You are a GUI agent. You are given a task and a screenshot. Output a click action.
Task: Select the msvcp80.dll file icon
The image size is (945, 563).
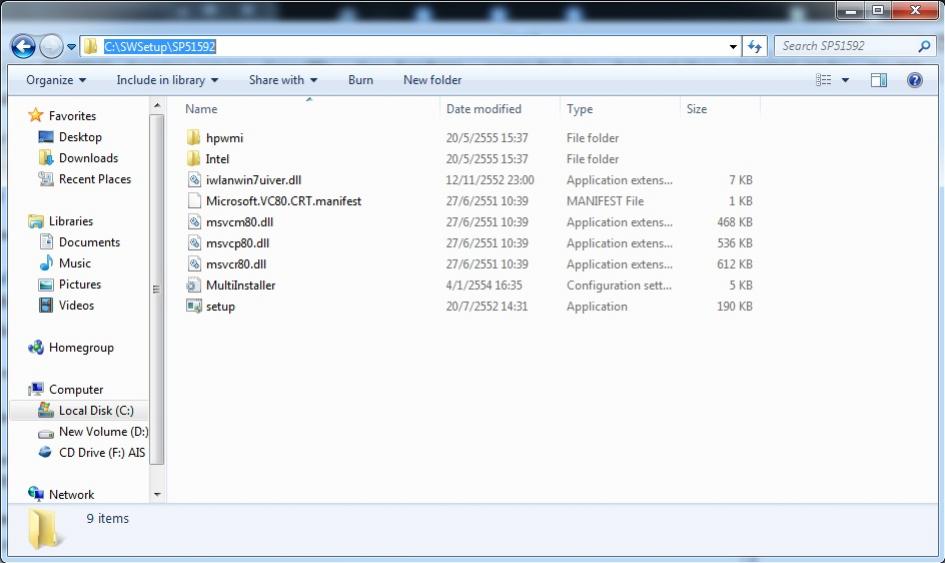click(x=193, y=243)
